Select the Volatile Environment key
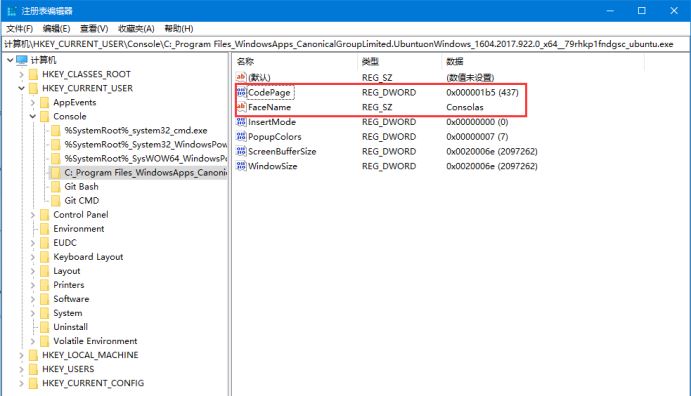 click(95, 341)
